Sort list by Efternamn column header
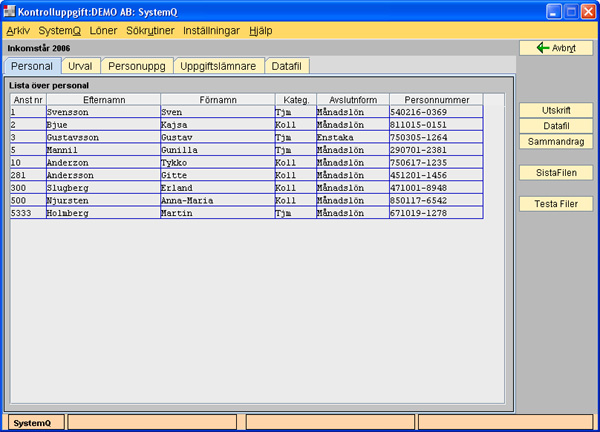600x432 pixels. coord(102,100)
